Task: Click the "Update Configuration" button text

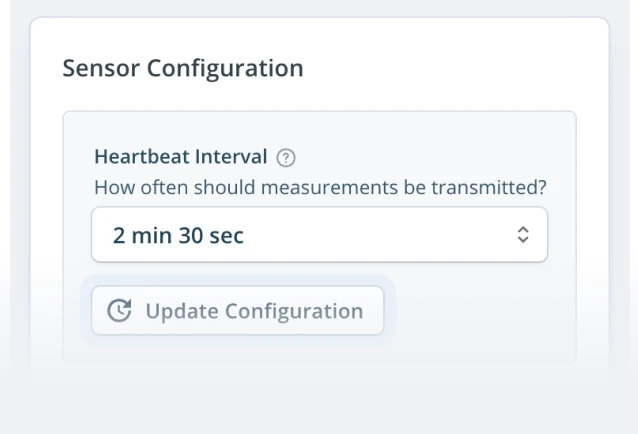Action: (254, 311)
